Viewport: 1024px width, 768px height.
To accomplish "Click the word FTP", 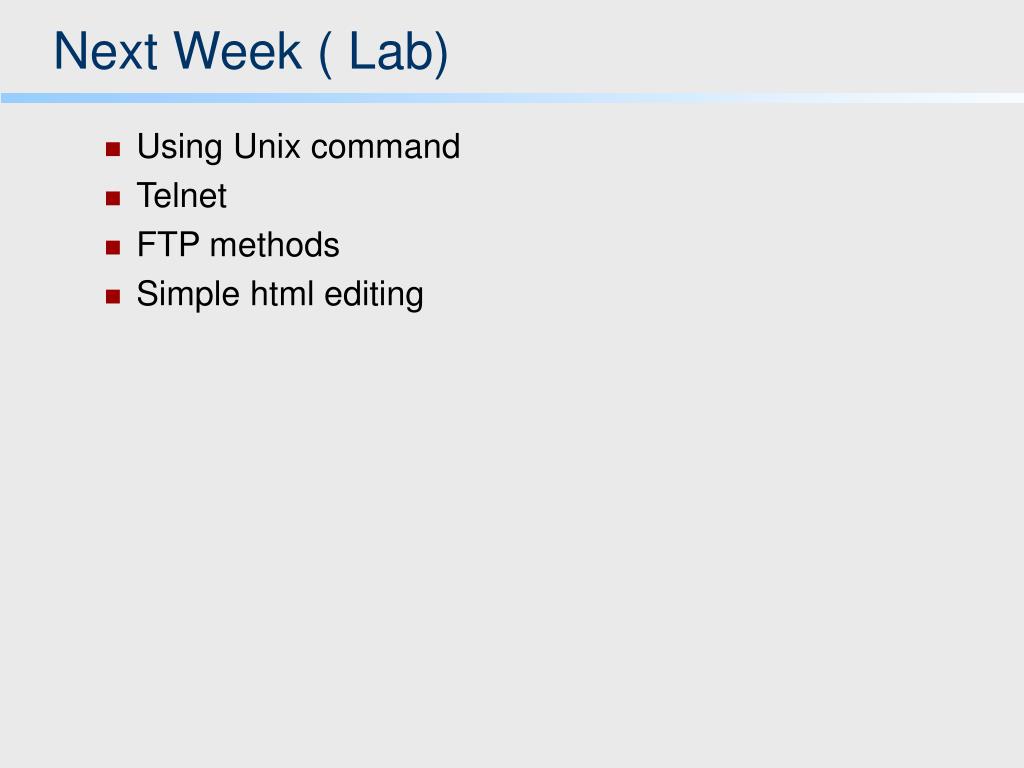I will point(168,245).
